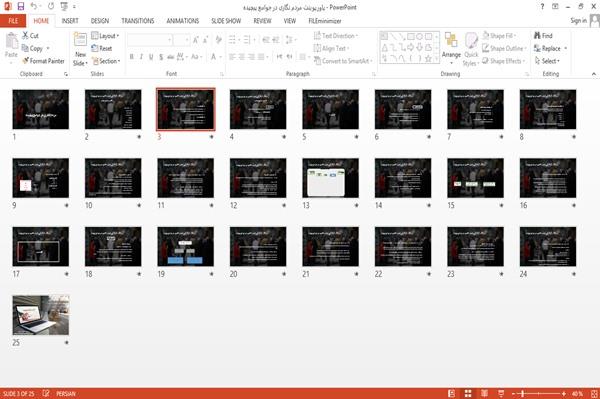Open the Select dropdown in Editing
The image size is (600, 399).
(x=547, y=61)
